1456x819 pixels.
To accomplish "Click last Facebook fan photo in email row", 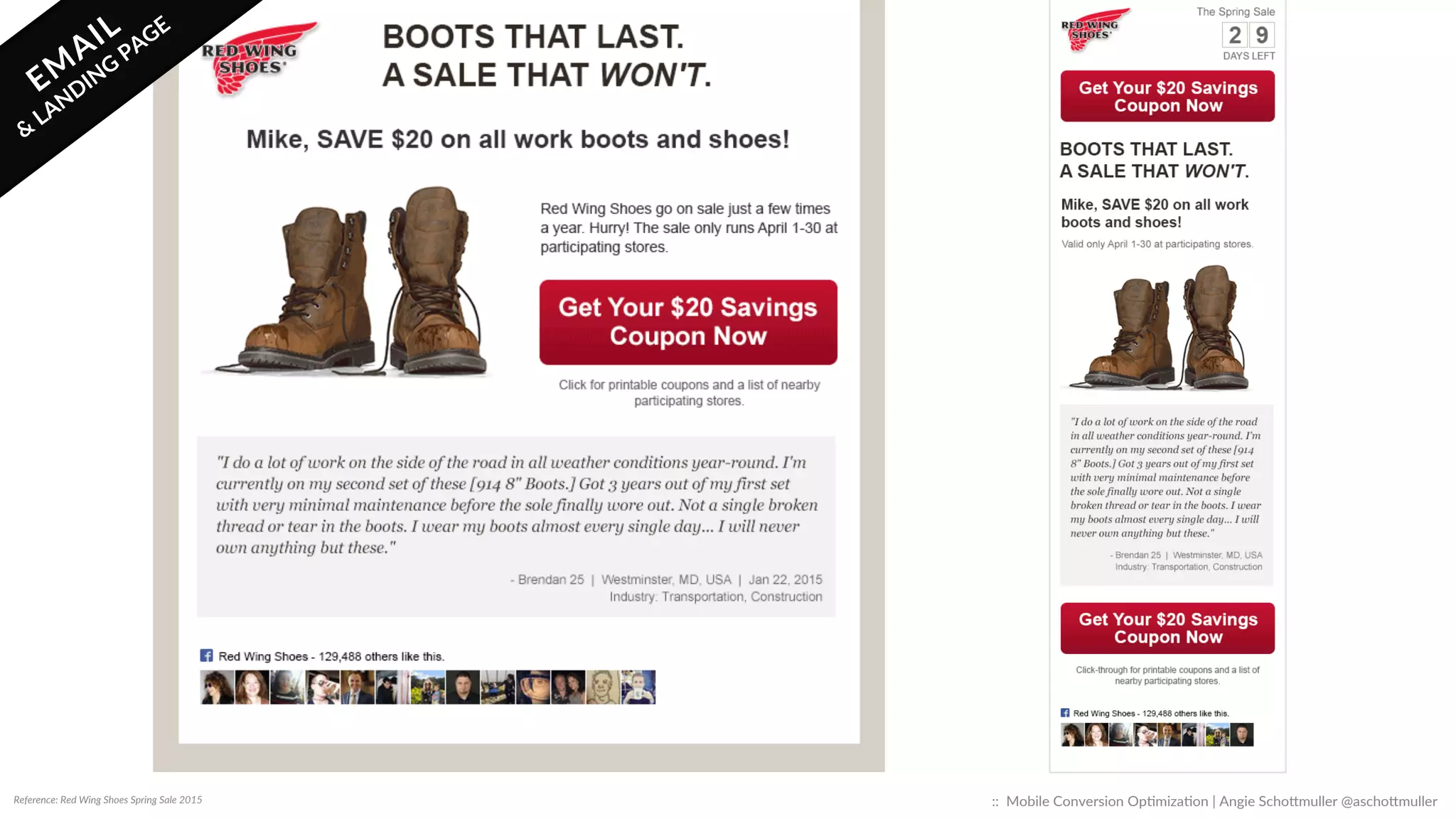I will pos(638,687).
